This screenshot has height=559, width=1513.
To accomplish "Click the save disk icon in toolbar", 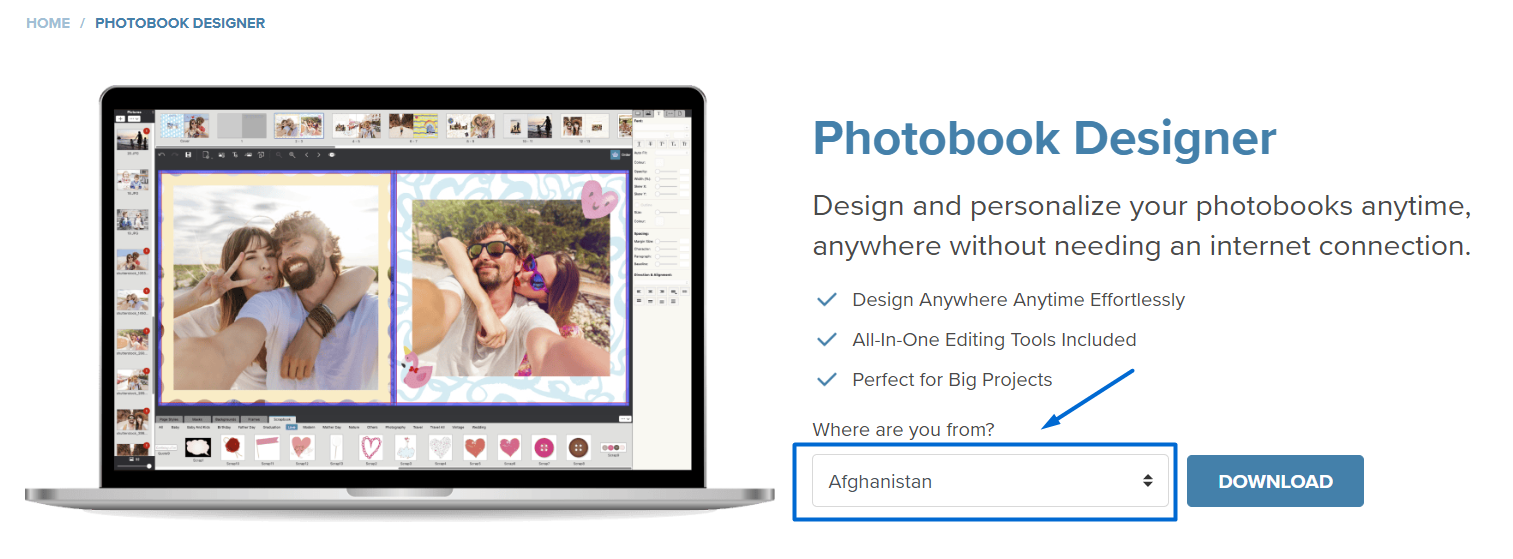I will pos(188,155).
